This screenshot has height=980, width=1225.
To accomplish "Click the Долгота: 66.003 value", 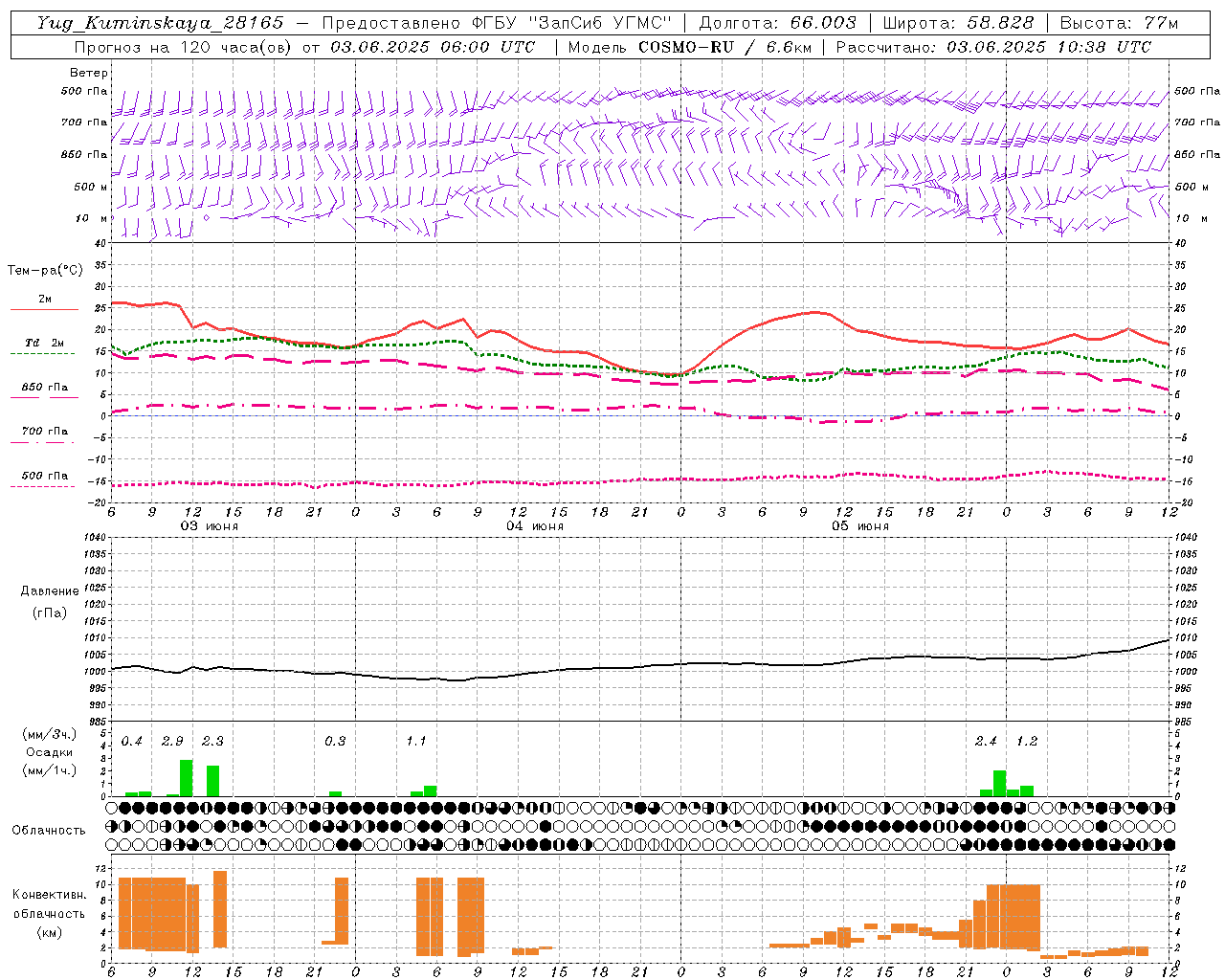I will pos(778,23).
